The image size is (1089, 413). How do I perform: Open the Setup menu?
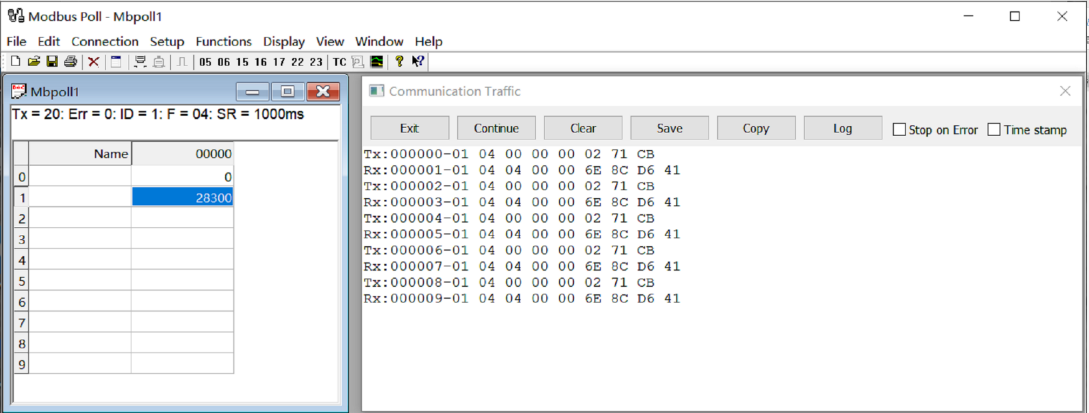coord(167,42)
